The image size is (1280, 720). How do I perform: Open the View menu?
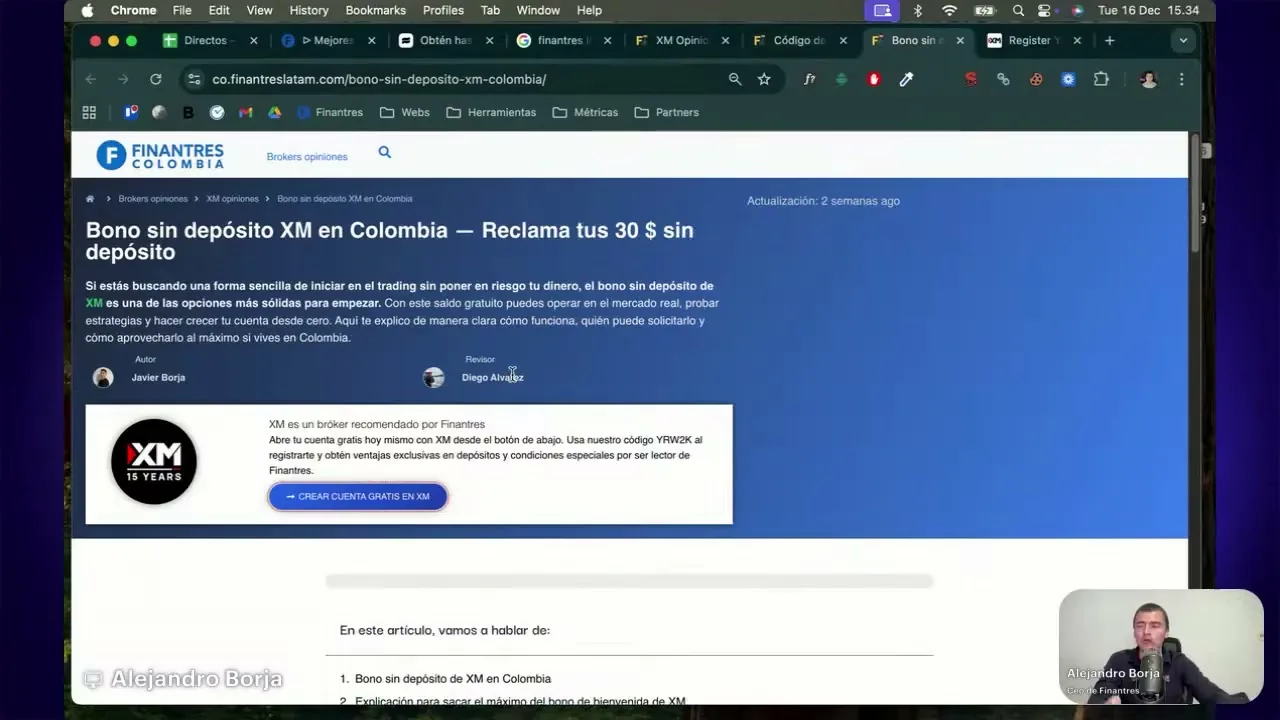(x=259, y=10)
